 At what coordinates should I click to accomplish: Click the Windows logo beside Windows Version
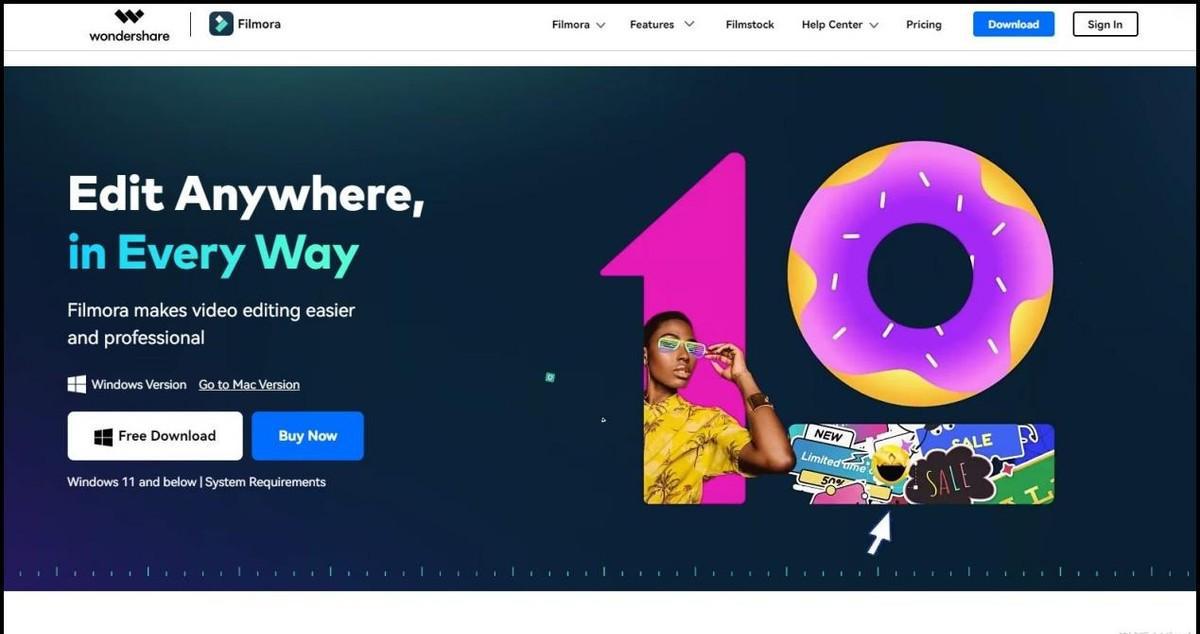click(x=76, y=384)
